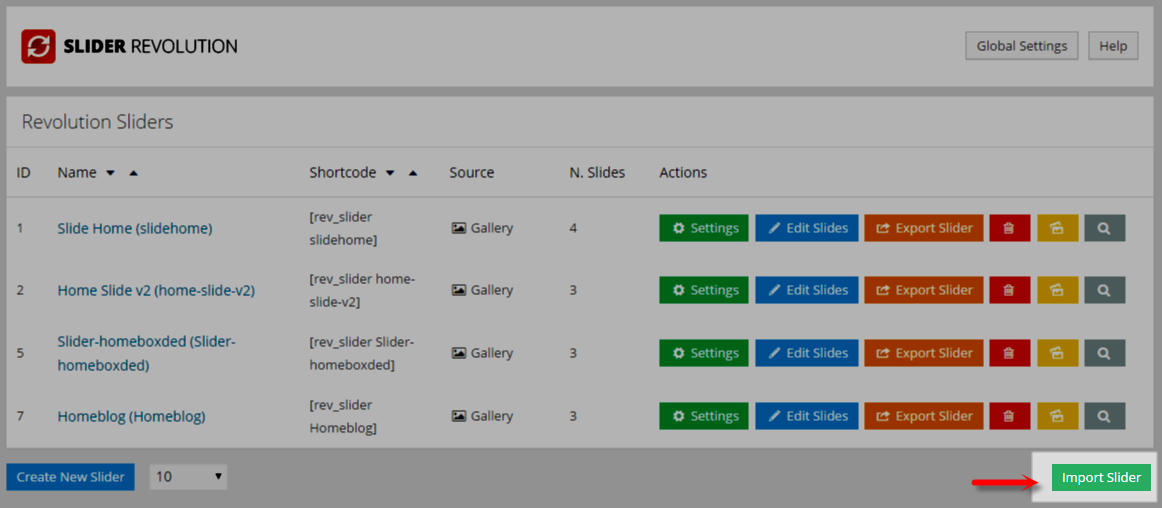Open Global Settings

point(1021,46)
